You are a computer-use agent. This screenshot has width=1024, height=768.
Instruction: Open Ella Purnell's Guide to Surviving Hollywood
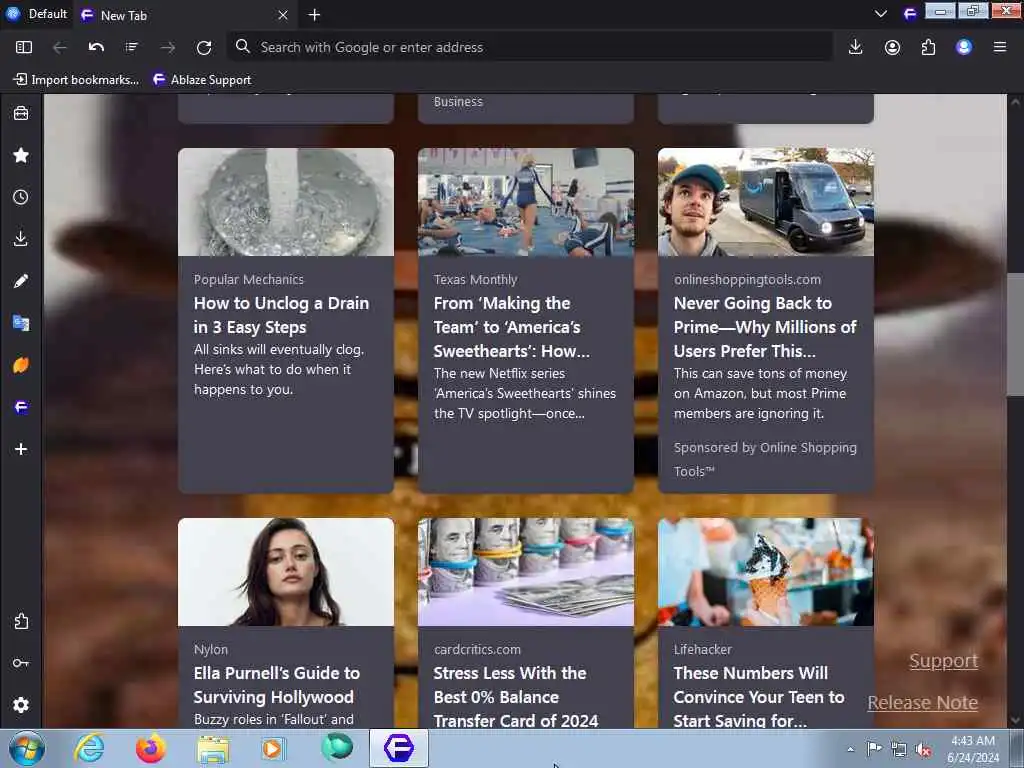pos(277,684)
